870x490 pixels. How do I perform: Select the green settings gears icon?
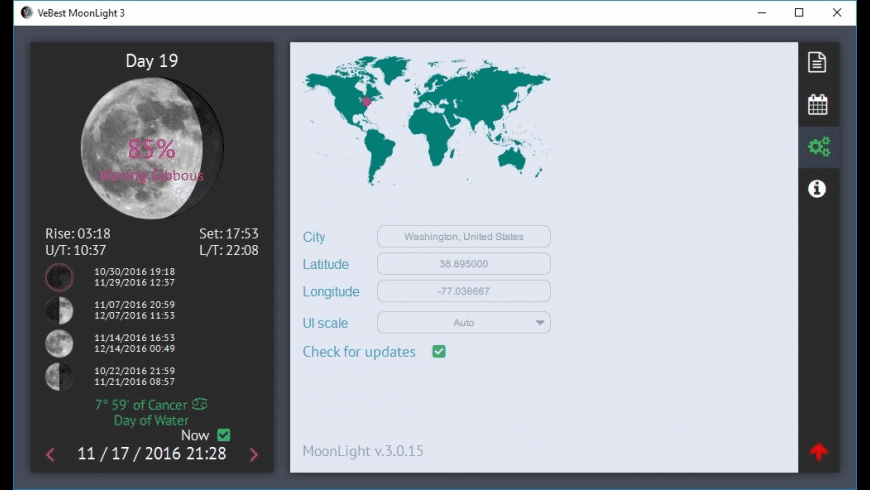point(819,147)
